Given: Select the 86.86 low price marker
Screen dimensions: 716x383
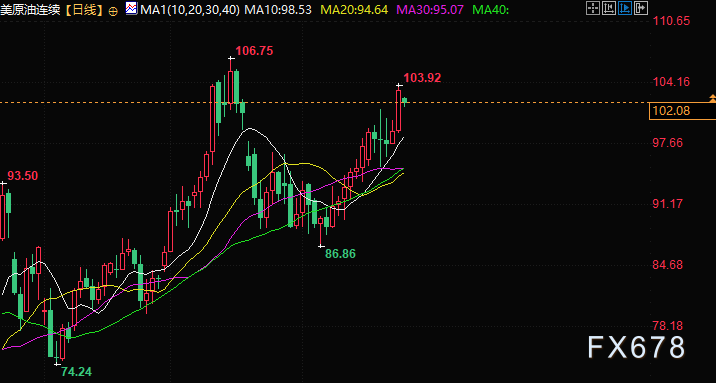Looking at the screenshot, I should pyautogui.click(x=340, y=254).
